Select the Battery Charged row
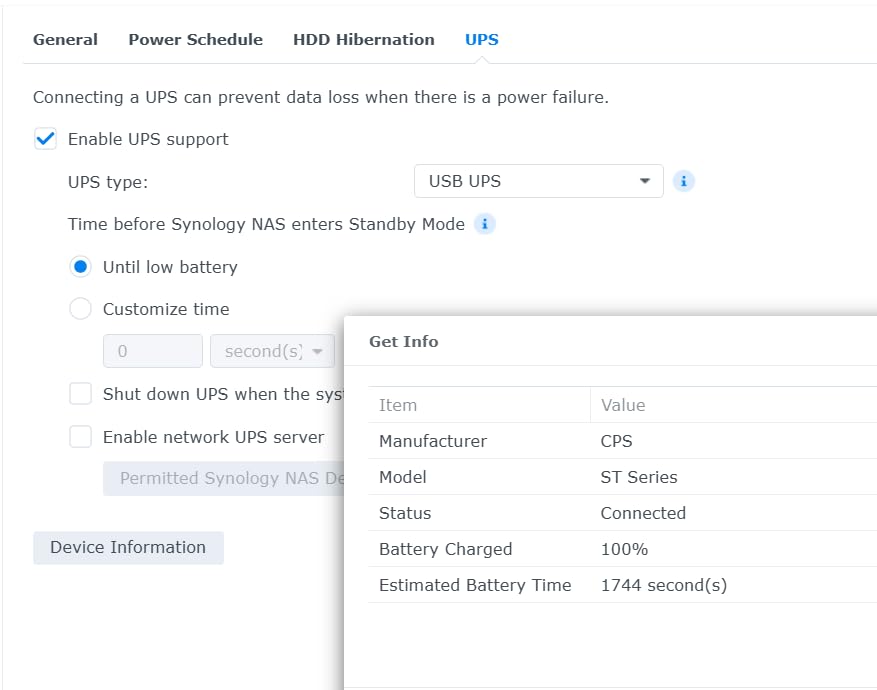877x690 pixels. [x=620, y=549]
